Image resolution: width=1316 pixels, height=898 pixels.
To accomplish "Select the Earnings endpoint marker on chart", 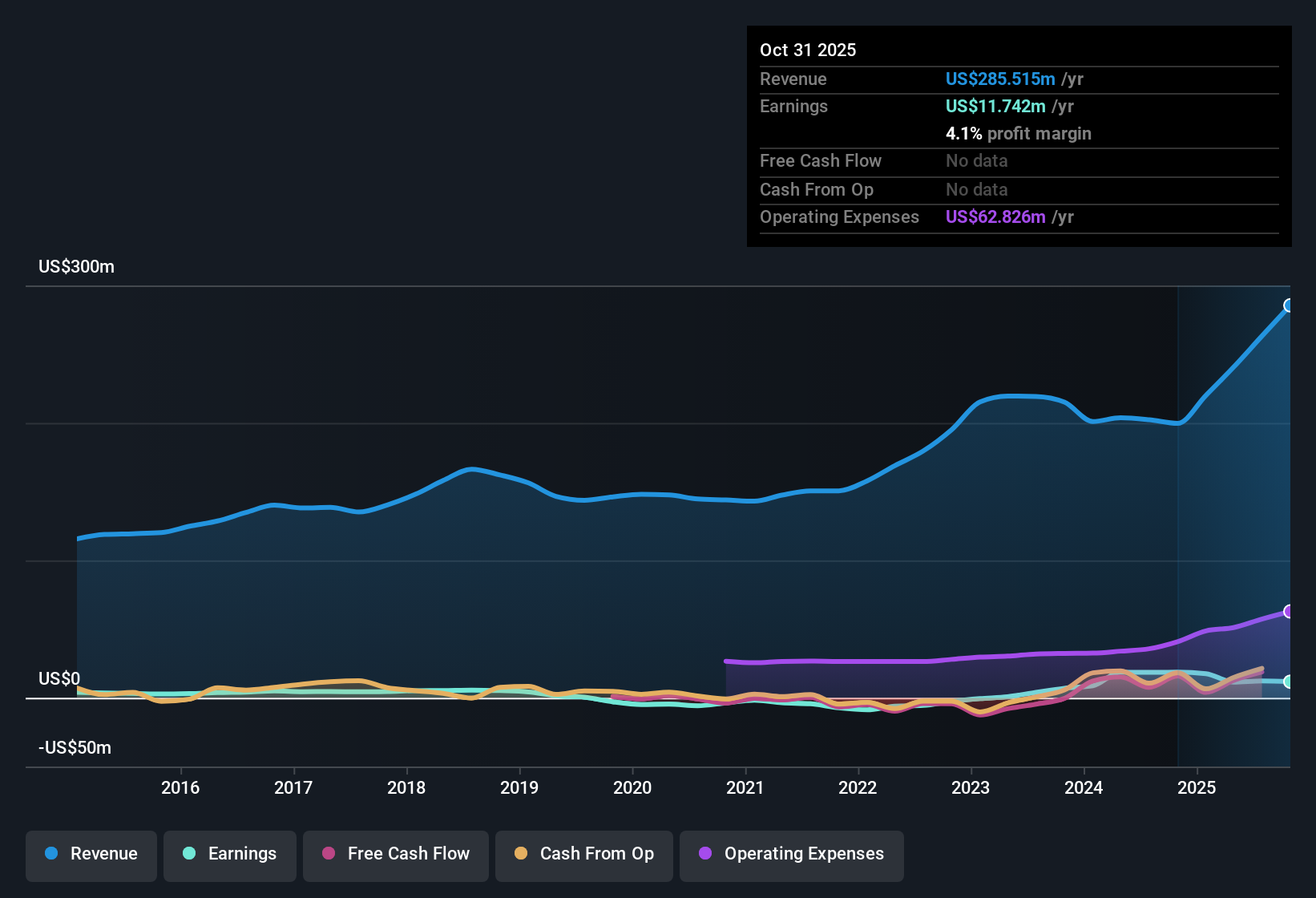I will [x=1289, y=682].
